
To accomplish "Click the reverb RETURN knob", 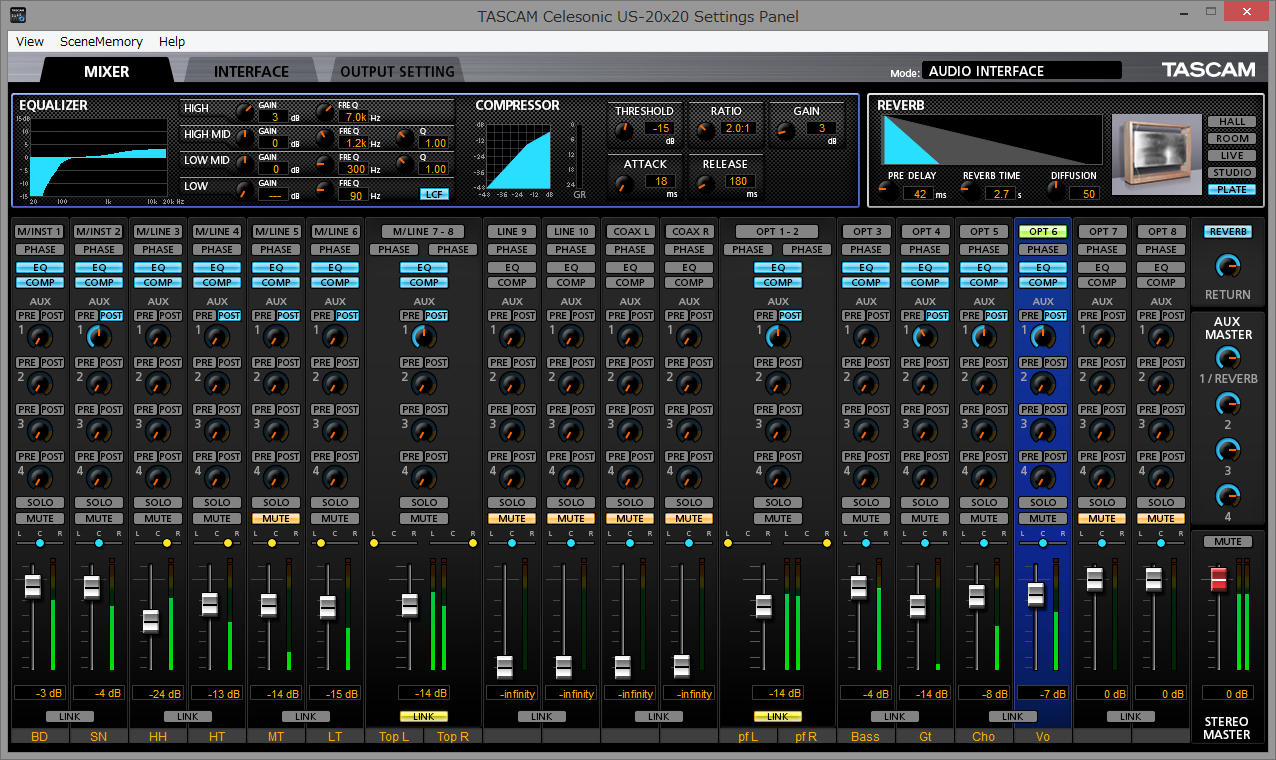I will point(1228,265).
